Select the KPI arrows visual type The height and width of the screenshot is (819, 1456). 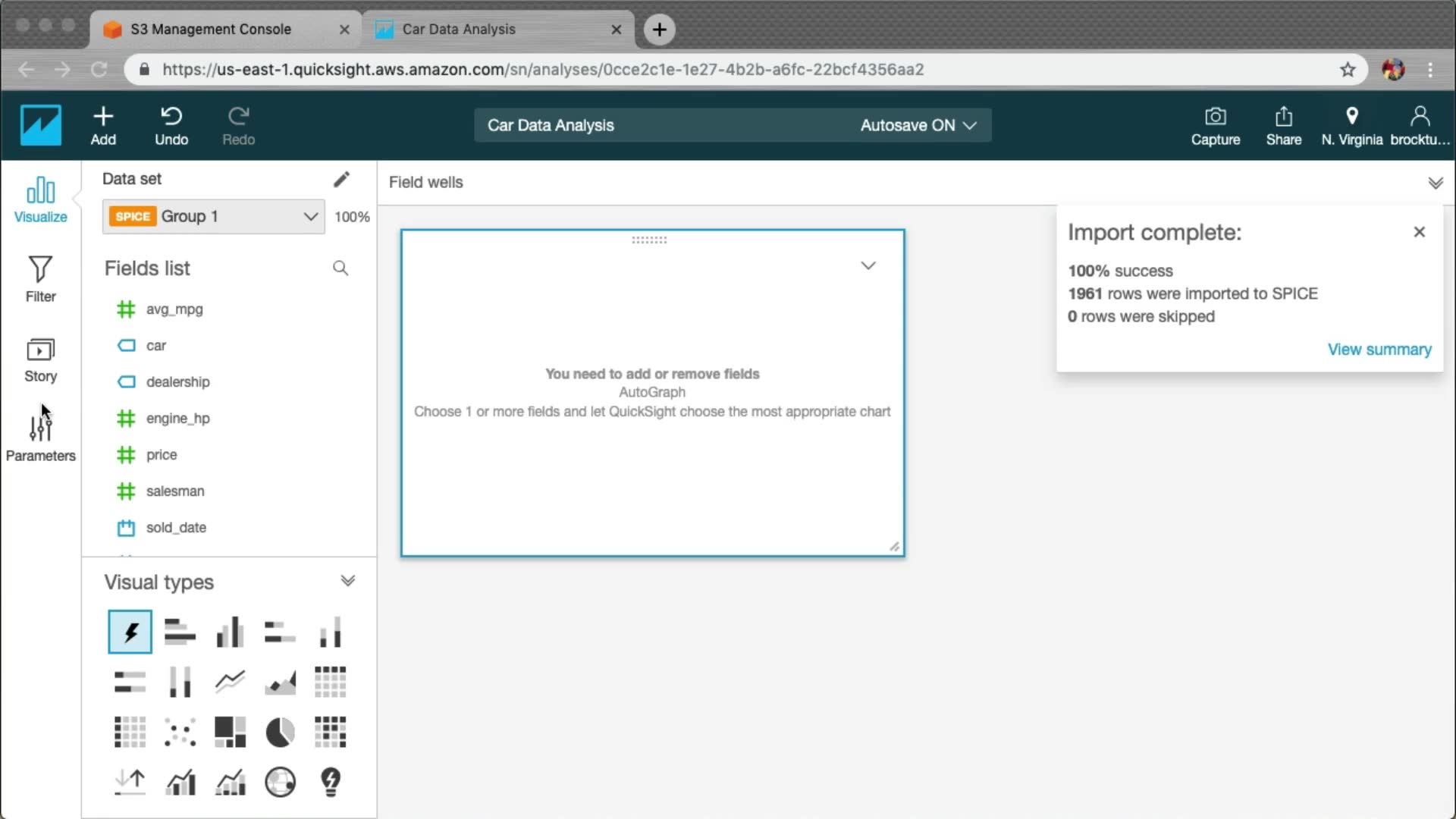(130, 782)
